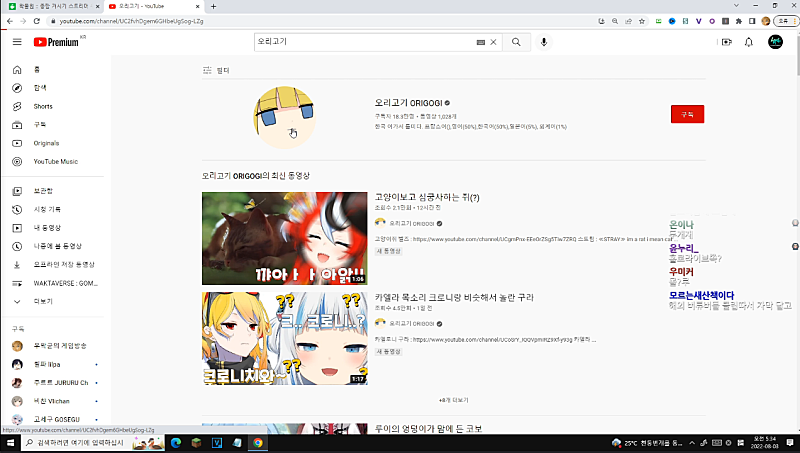Go back with the browser back arrow

click(x=10, y=21)
